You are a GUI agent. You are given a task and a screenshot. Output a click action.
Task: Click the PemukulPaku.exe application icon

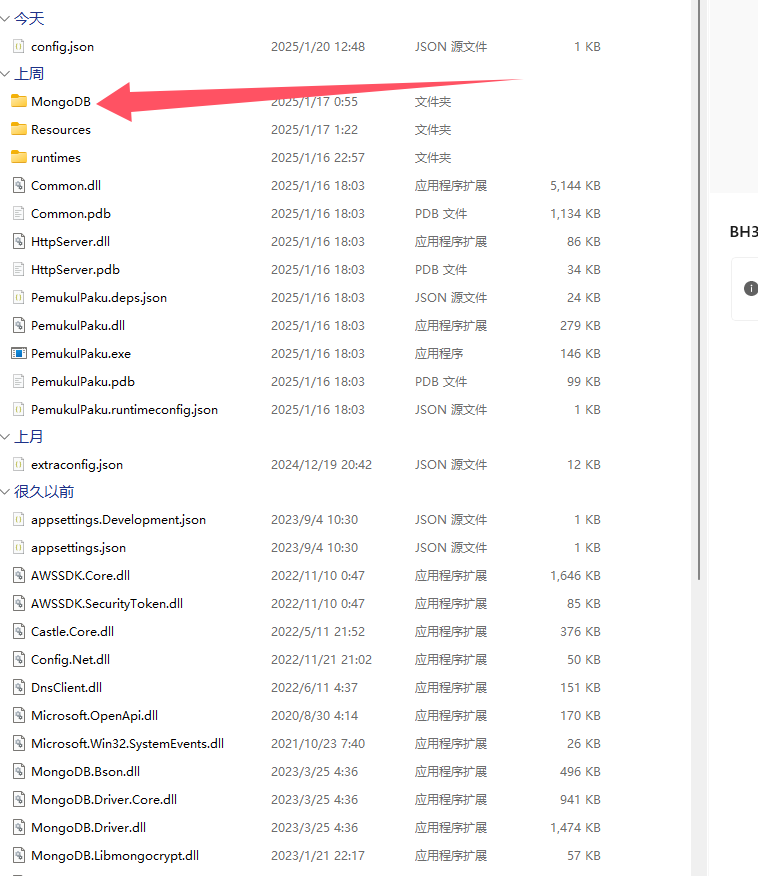(18, 353)
